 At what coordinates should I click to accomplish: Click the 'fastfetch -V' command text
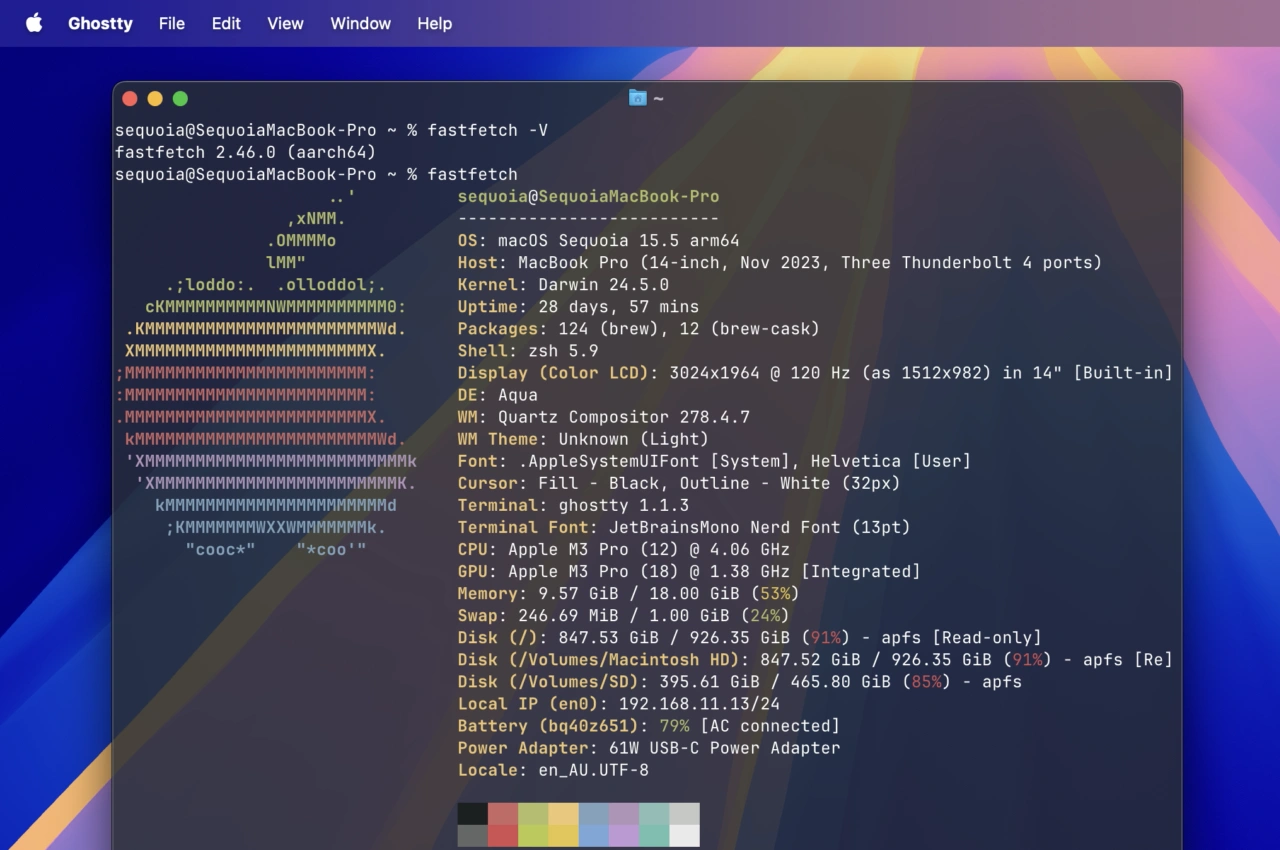487,130
